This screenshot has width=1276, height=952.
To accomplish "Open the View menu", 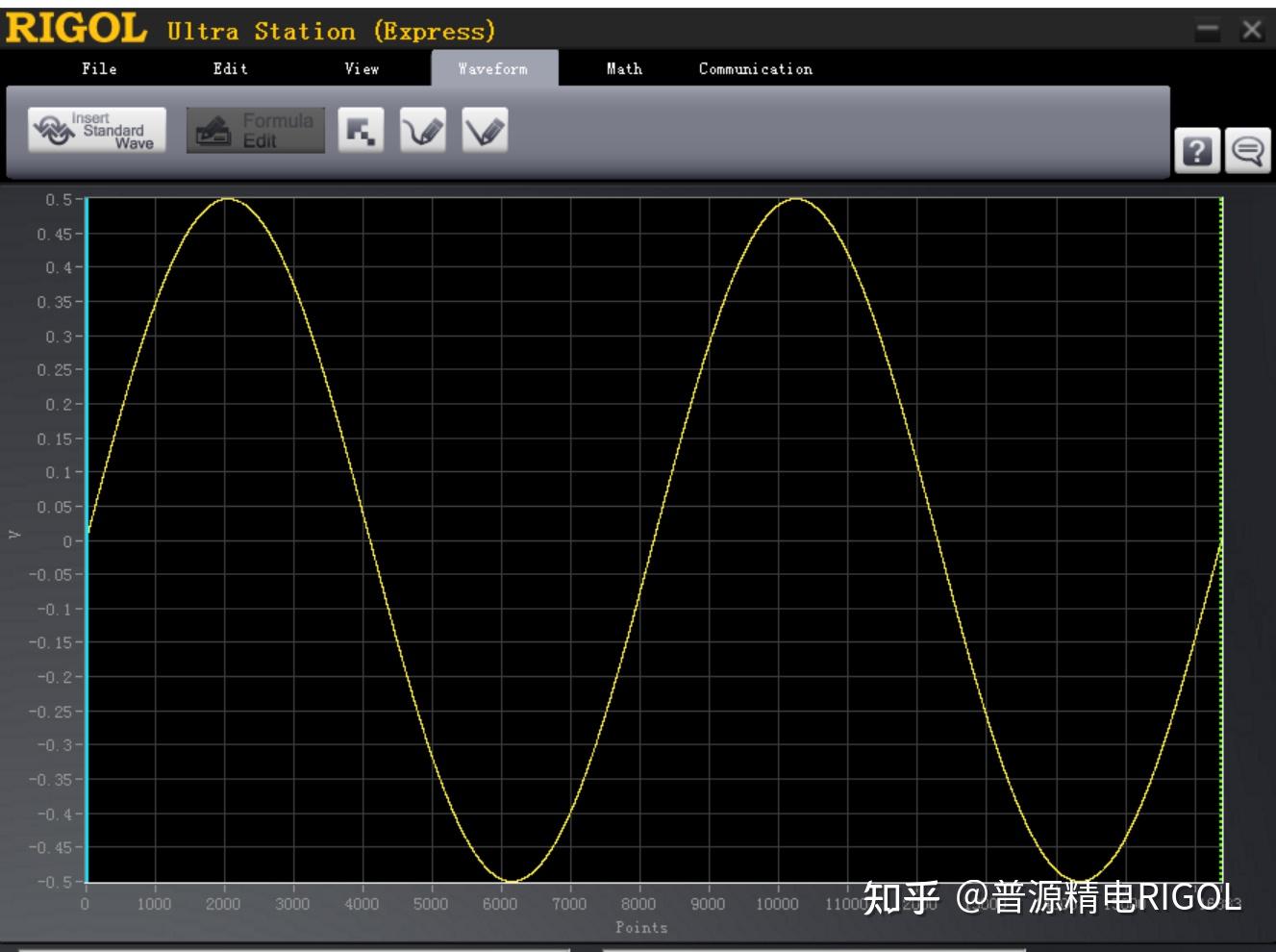I will 362,68.
